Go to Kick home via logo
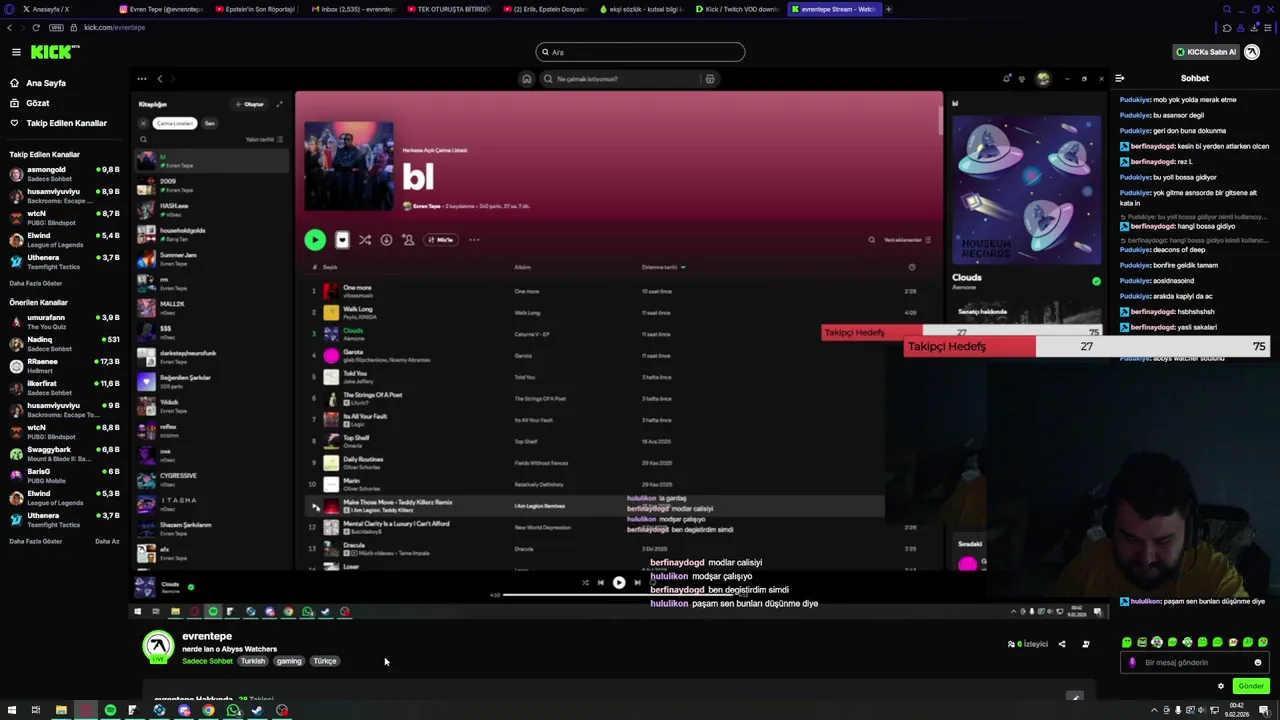Viewport: 1280px width, 720px height. 51,52
